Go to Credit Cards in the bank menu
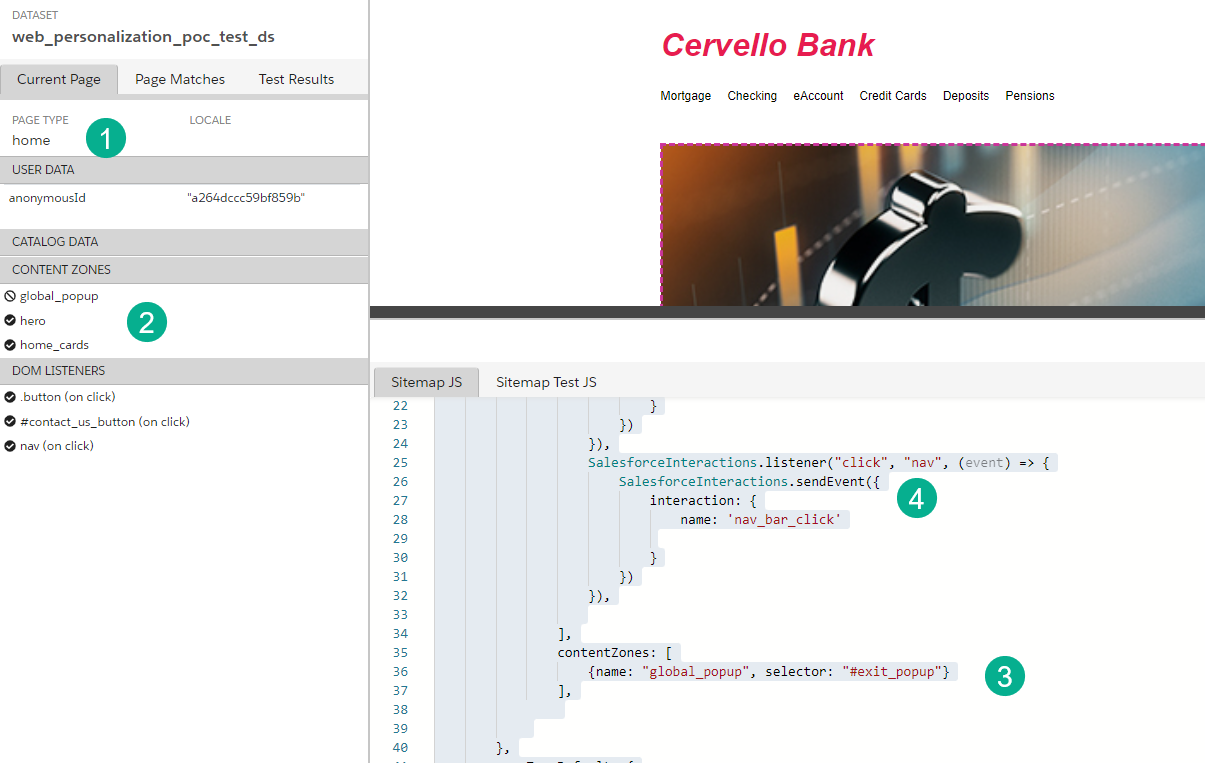This screenshot has width=1205, height=763. (x=892, y=96)
